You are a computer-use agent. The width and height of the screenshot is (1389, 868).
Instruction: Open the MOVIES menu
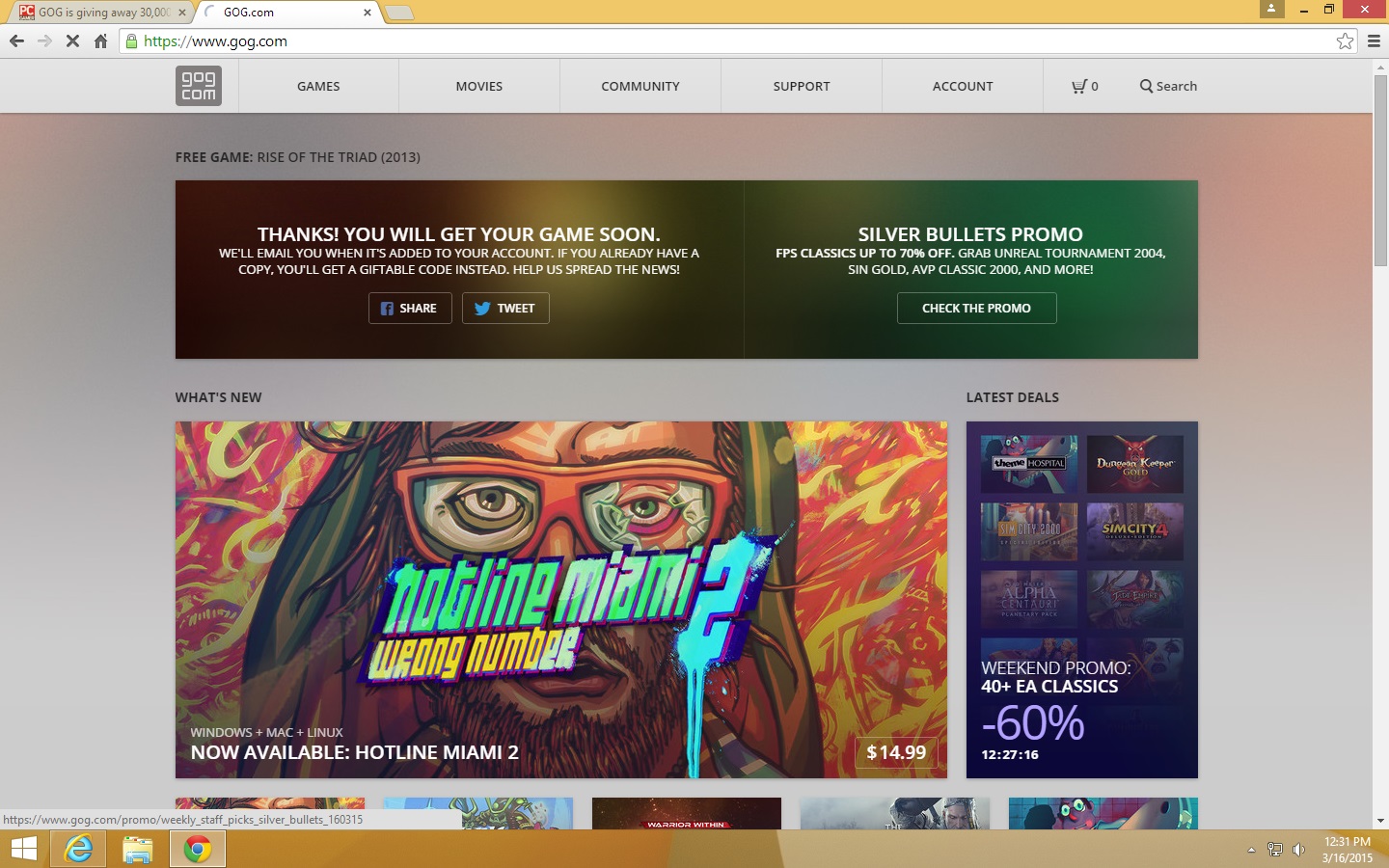point(479,86)
